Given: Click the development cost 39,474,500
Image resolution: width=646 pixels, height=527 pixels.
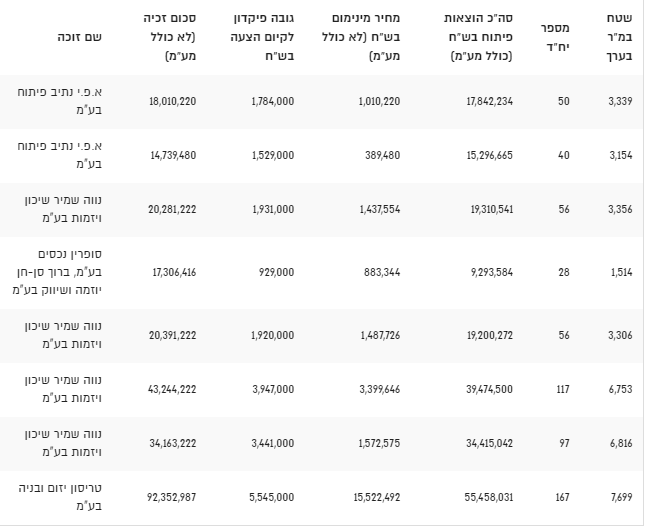Looking at the screenshot, I should pos(489,389).
